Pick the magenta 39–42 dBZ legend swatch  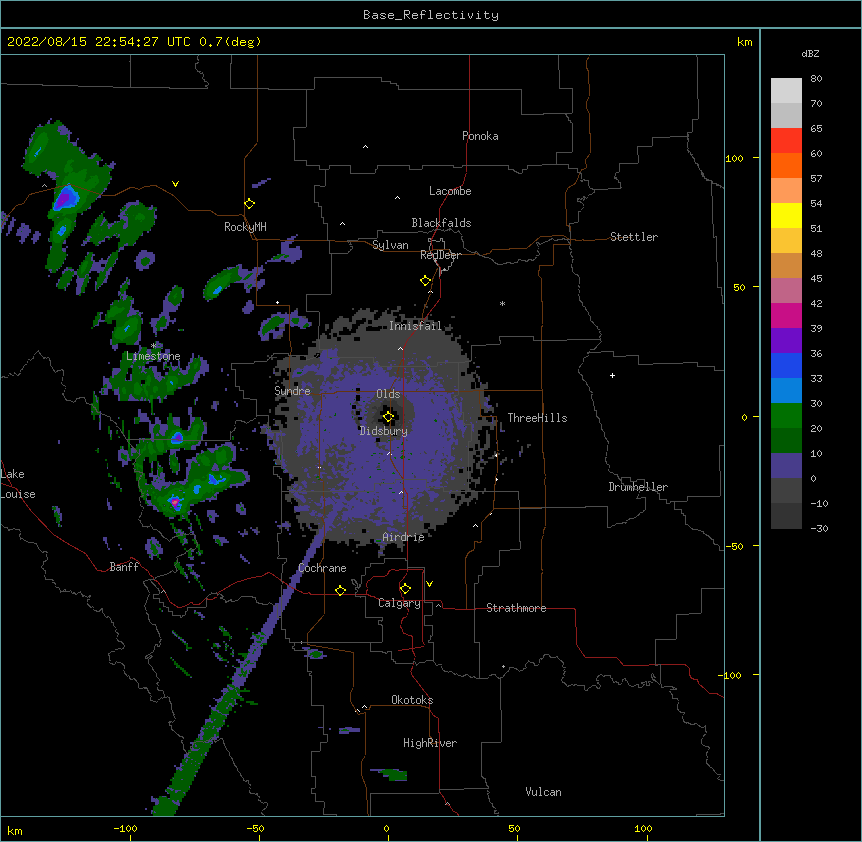click(x=786, y=315)
